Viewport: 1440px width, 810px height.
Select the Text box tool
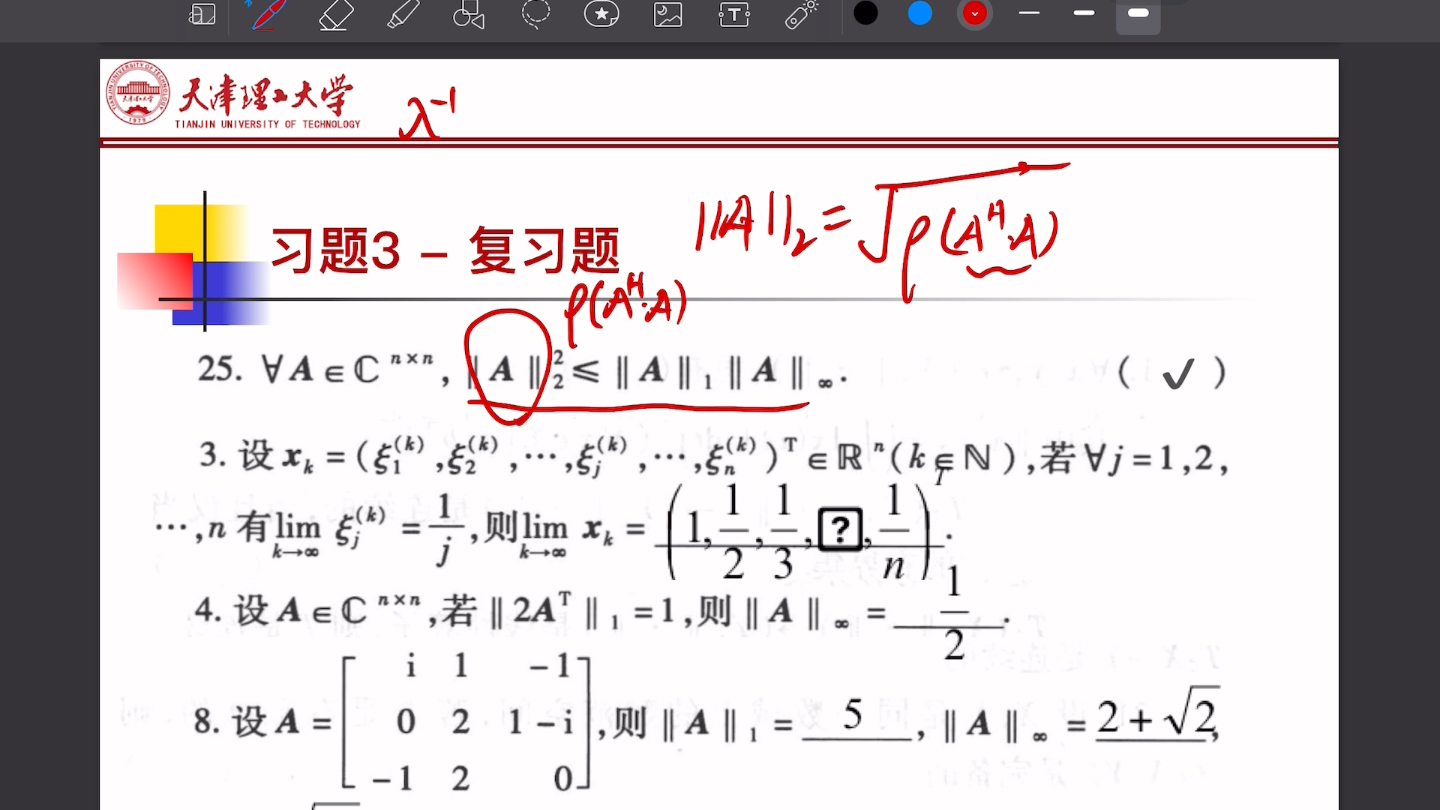click(734, 14)
